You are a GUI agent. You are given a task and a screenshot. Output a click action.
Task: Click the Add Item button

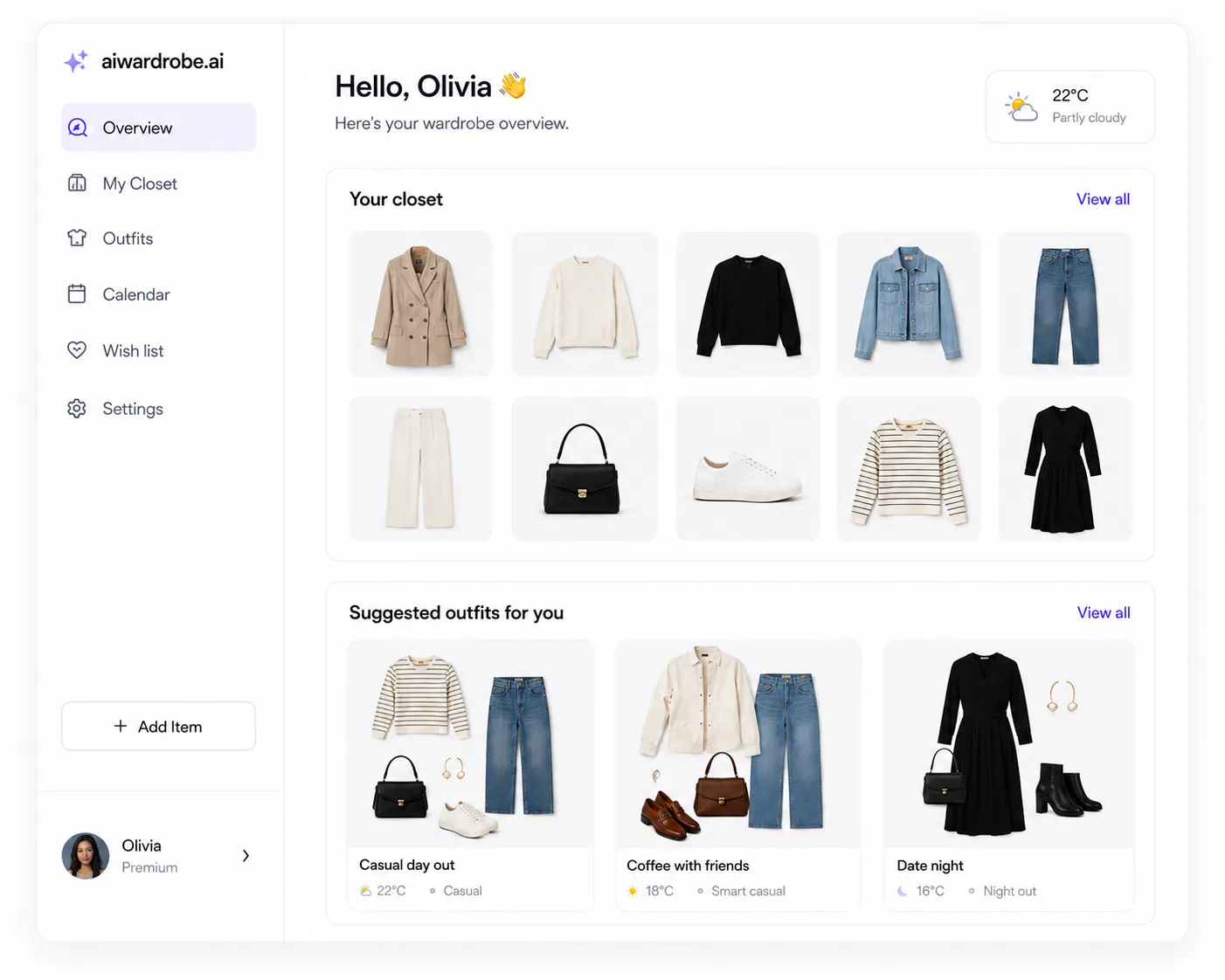click(x=158, y=726)
